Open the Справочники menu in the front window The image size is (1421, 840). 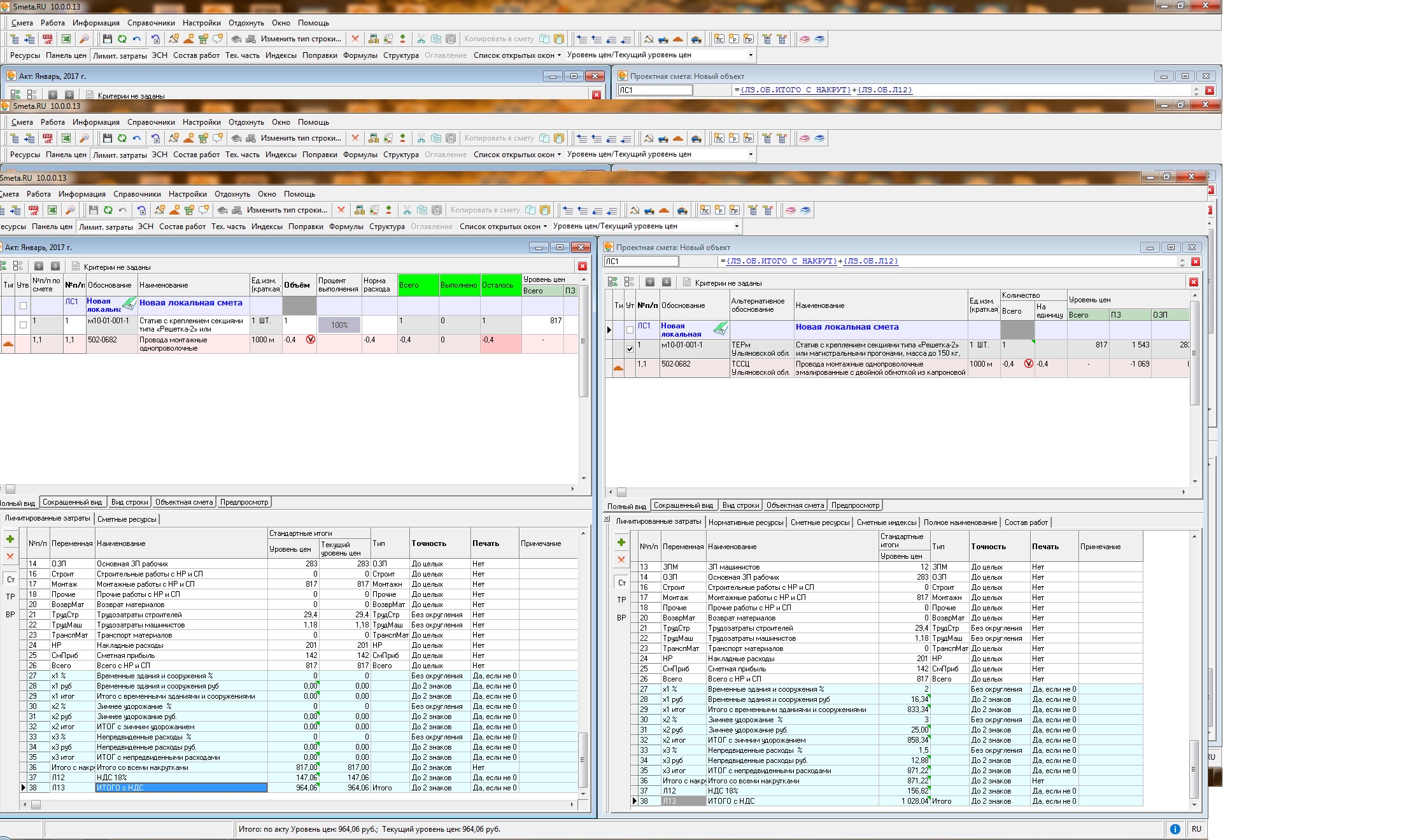pyautogui.click(x=137, y=194)
